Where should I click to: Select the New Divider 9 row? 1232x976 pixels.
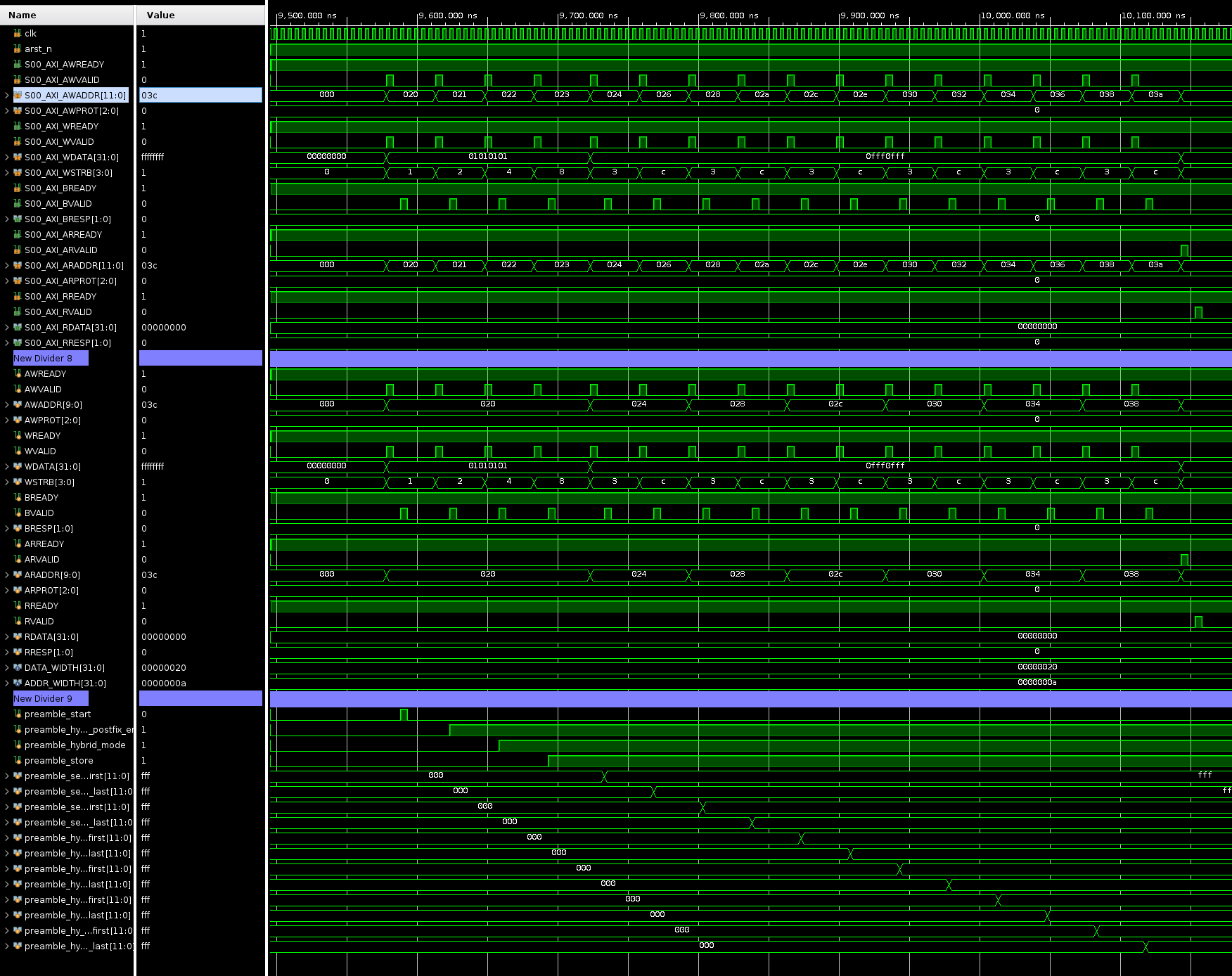click(x=49, y=698)
